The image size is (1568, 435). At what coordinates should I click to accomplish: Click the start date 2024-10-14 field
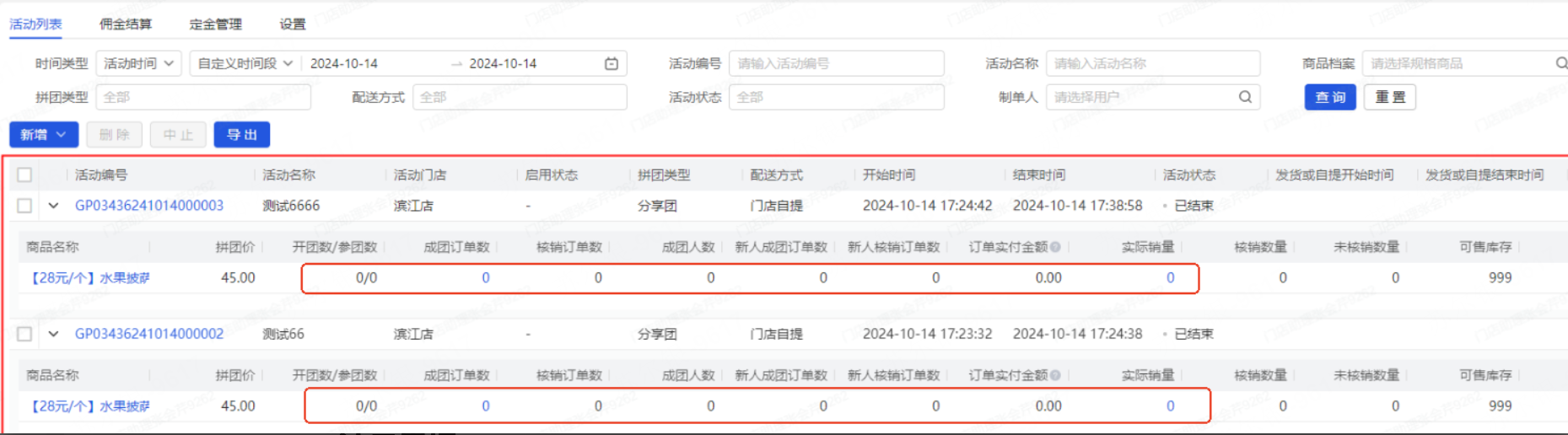[344, 63]
